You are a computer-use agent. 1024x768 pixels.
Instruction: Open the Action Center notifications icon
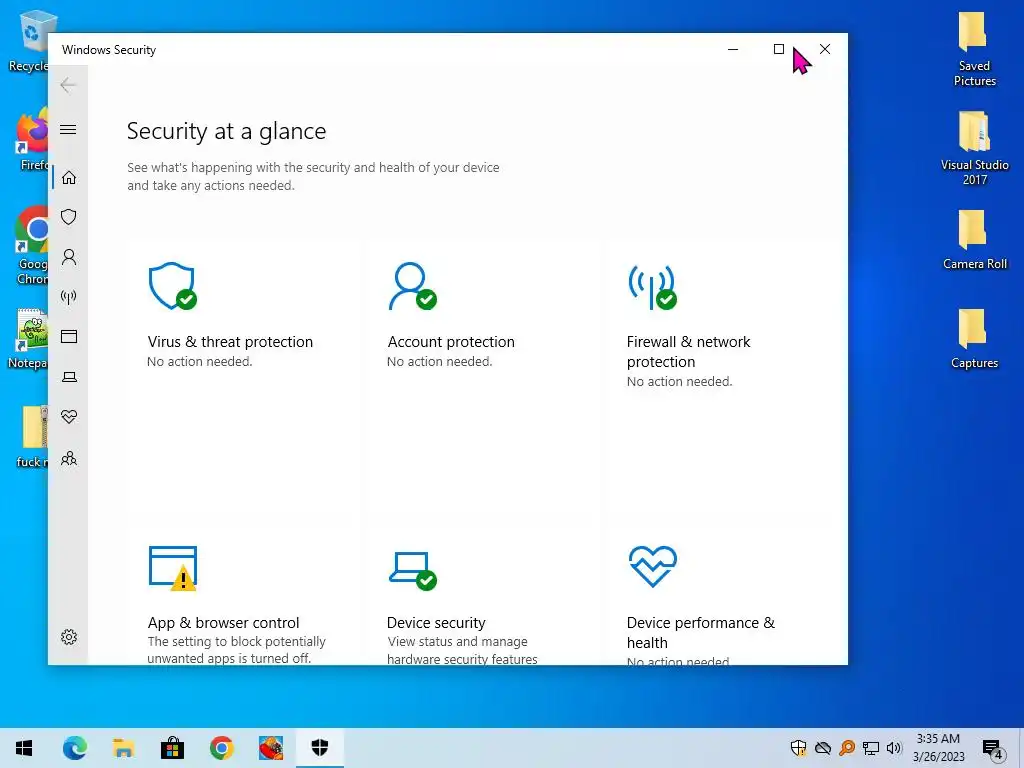tap(993, 748)
